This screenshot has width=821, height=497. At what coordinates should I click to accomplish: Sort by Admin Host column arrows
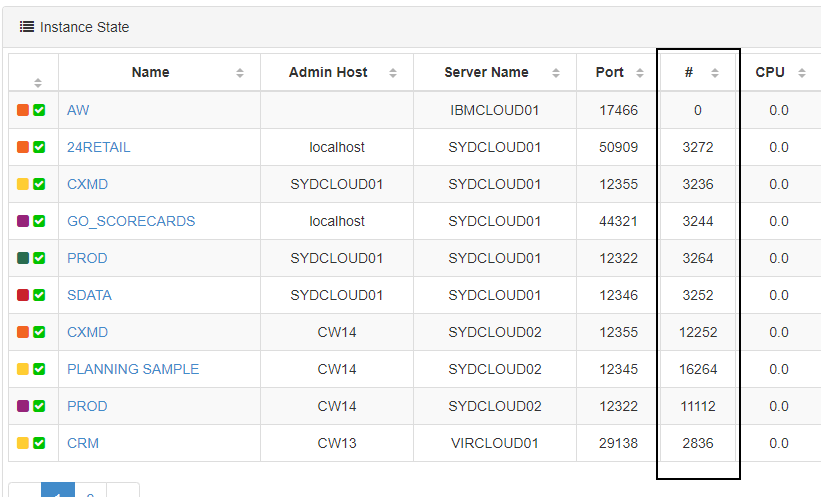(x=393, y=73)
